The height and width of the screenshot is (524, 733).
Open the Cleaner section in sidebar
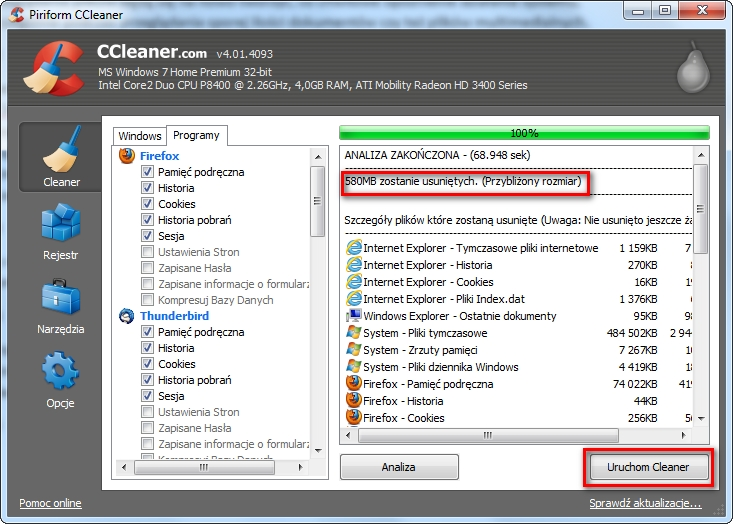(61, 157)
